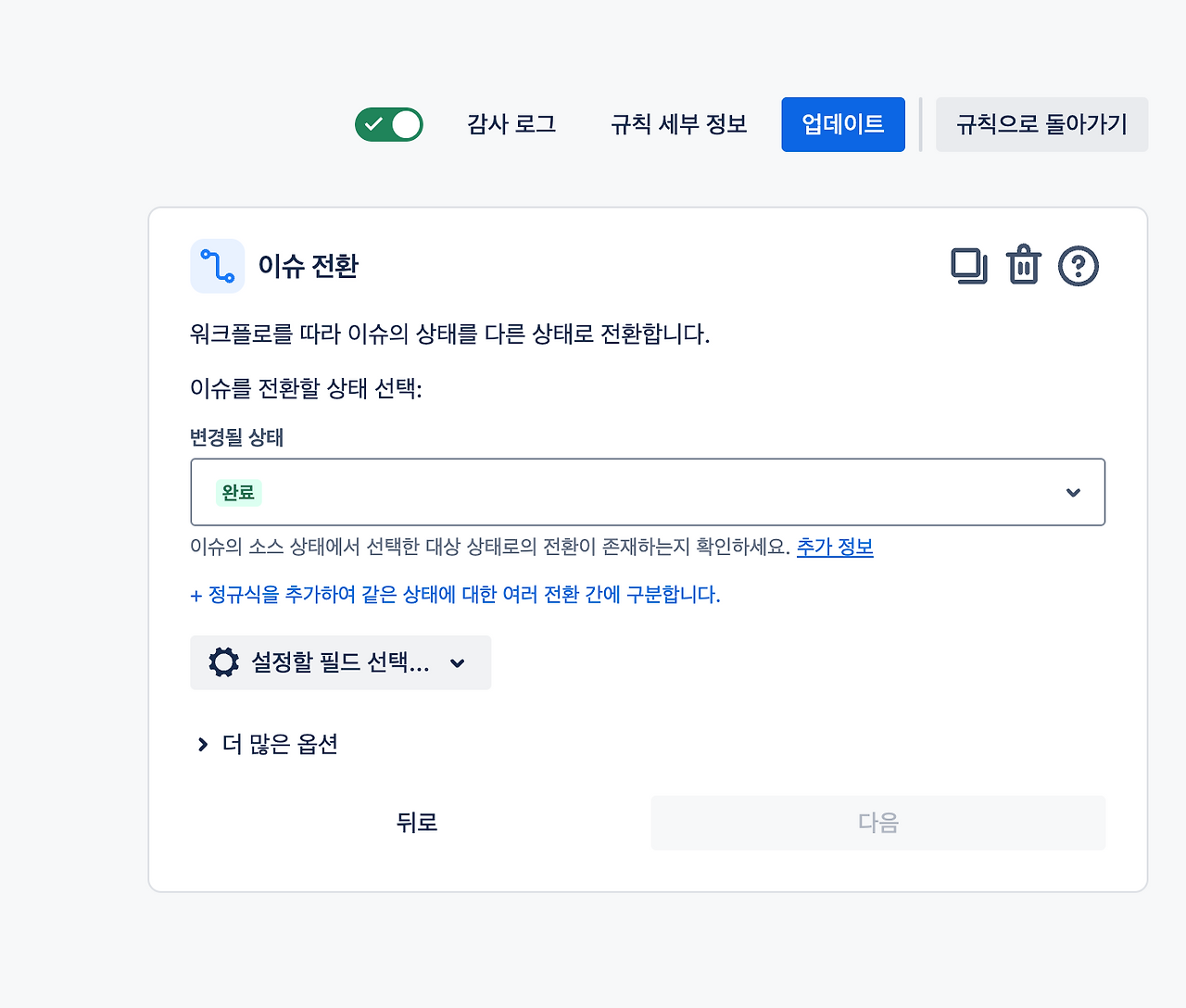This screenshot has height=1008, width=1186.
Task: Go back using the 뒤로 button
Action: click(416, 822)
